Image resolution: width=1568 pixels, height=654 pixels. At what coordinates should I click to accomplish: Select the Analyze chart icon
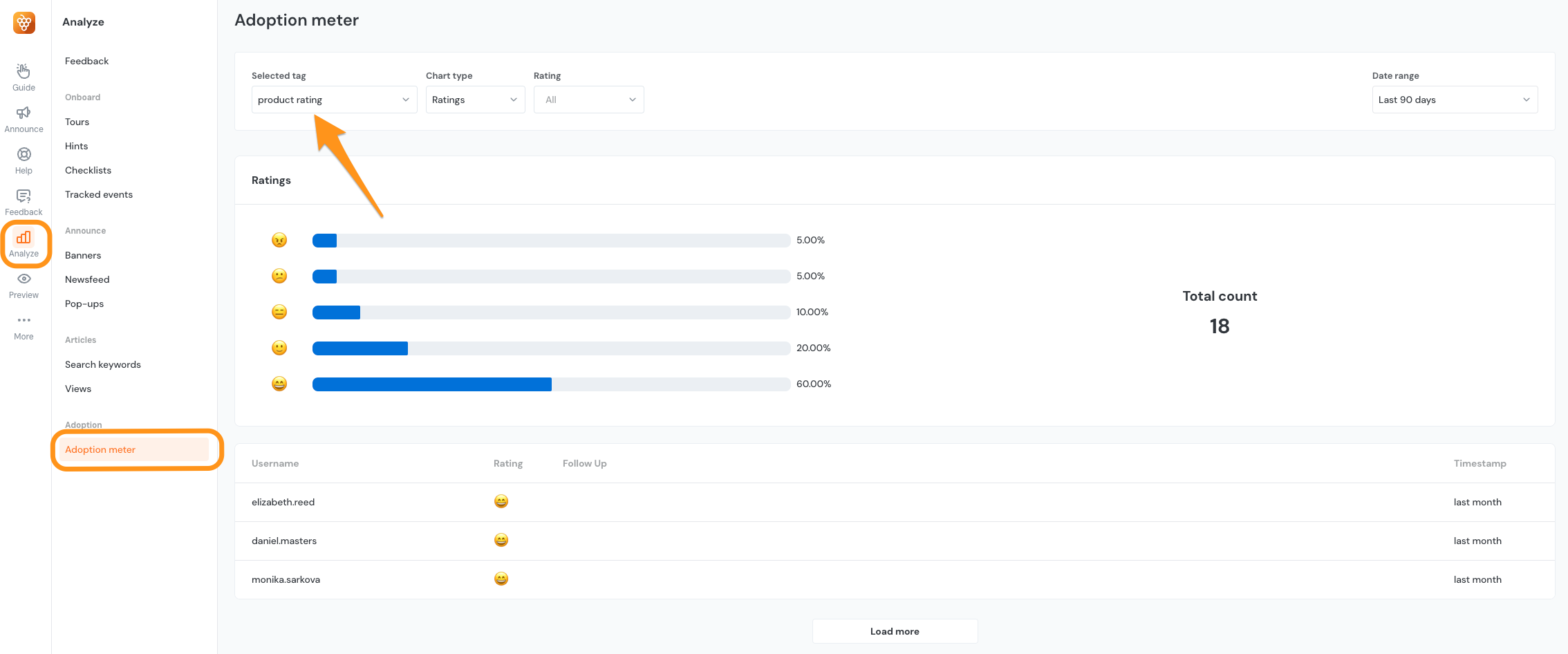[x=24, y=242]
